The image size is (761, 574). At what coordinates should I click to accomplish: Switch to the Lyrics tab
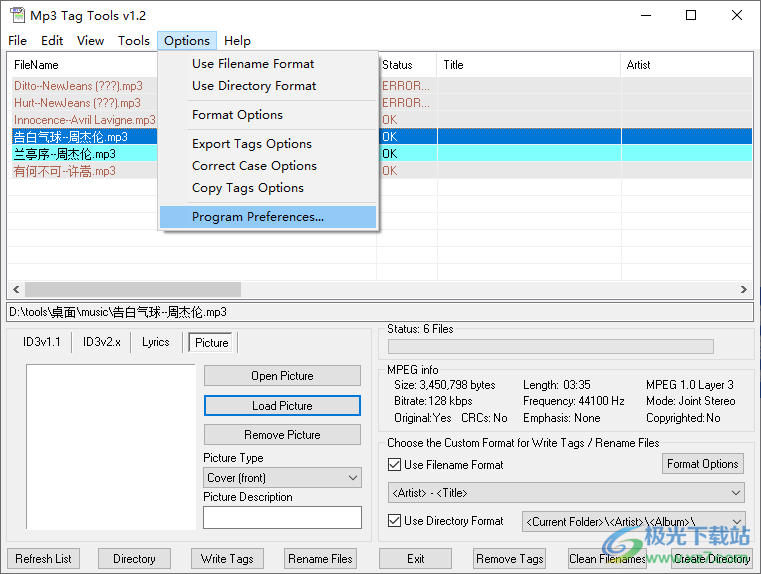[156, 342]
